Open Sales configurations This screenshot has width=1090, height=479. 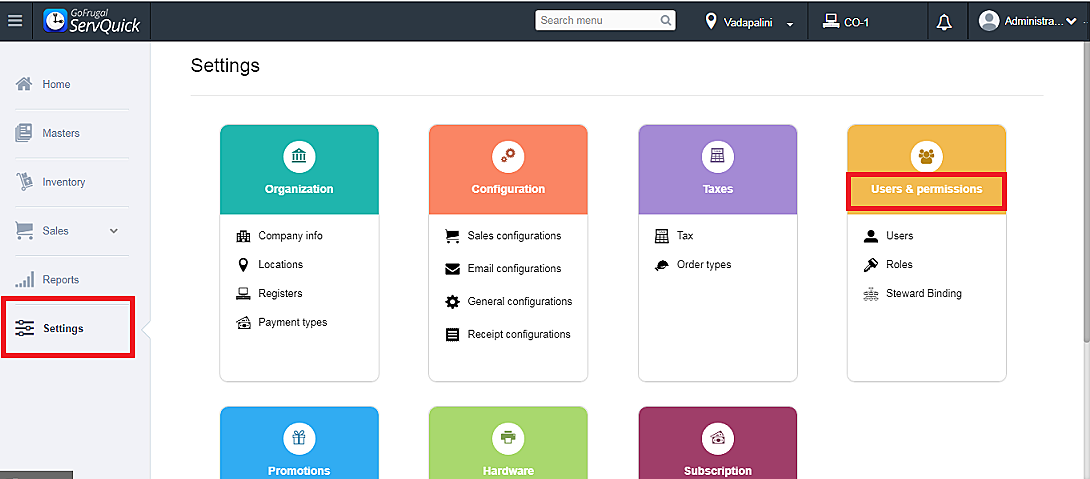514,236
